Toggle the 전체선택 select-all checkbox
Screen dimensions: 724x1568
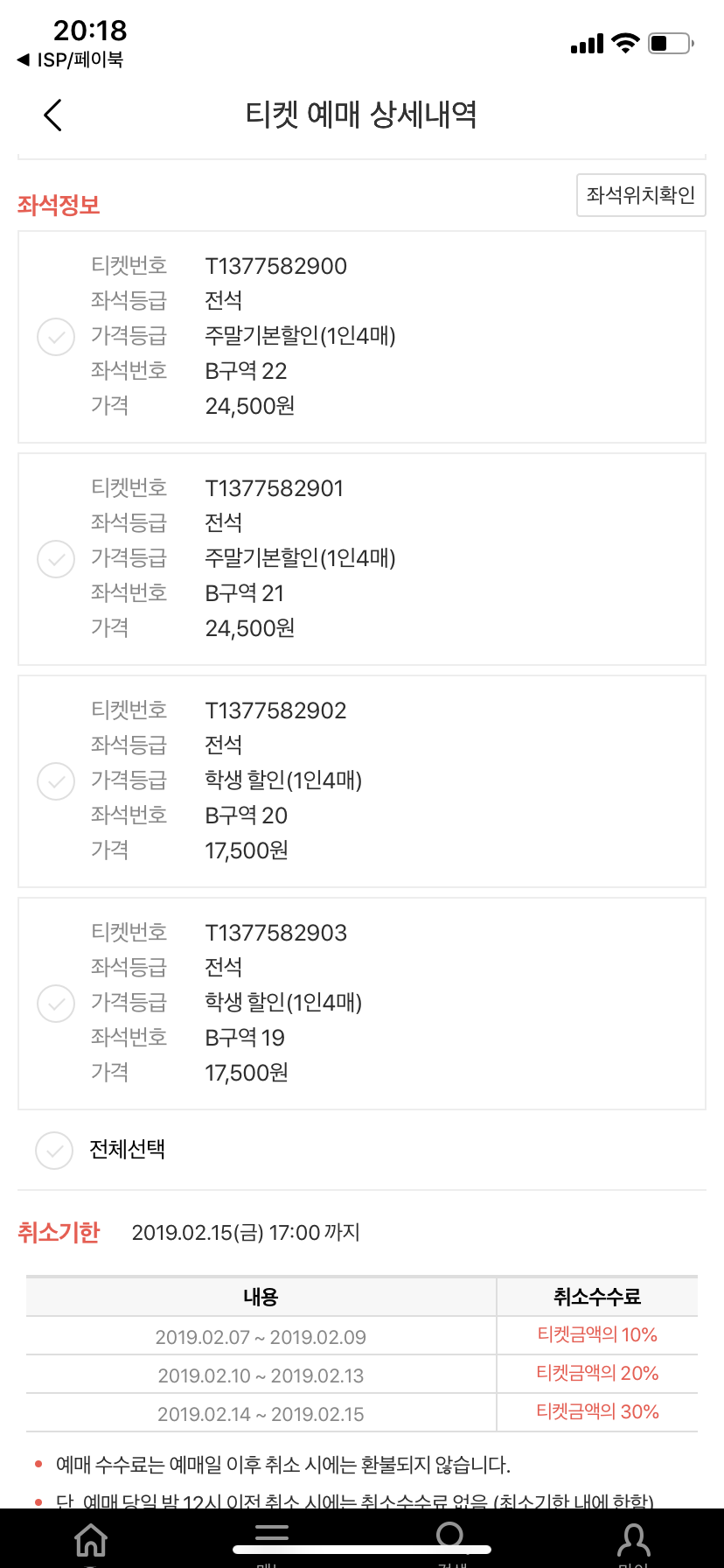click(x=54, y=1151)
